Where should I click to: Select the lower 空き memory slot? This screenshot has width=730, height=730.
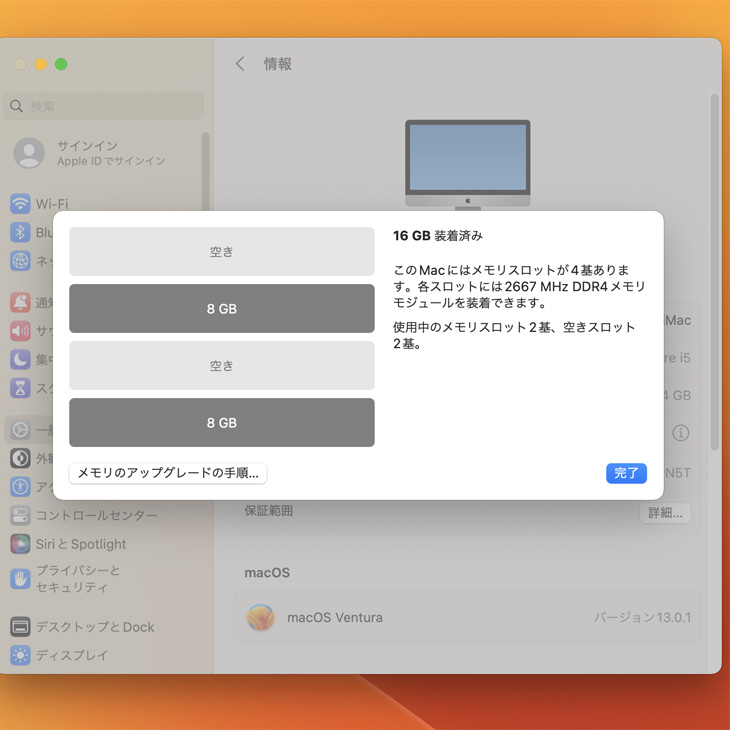click(x=222, y=365)
